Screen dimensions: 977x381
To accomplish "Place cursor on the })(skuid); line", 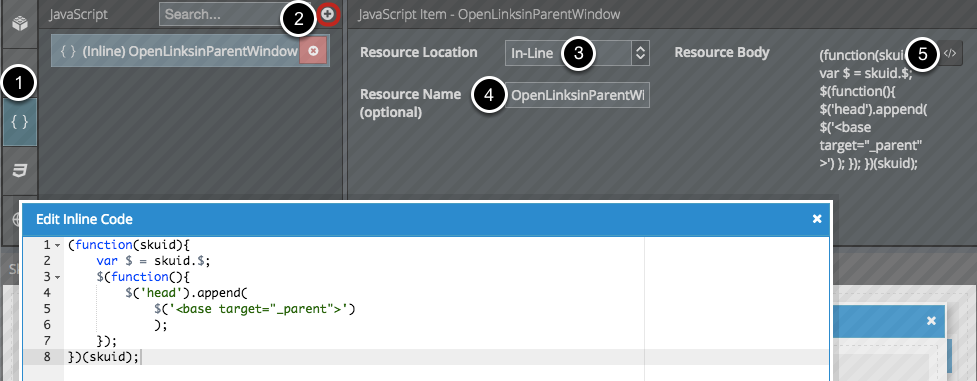I will click(x=105, y=357).
